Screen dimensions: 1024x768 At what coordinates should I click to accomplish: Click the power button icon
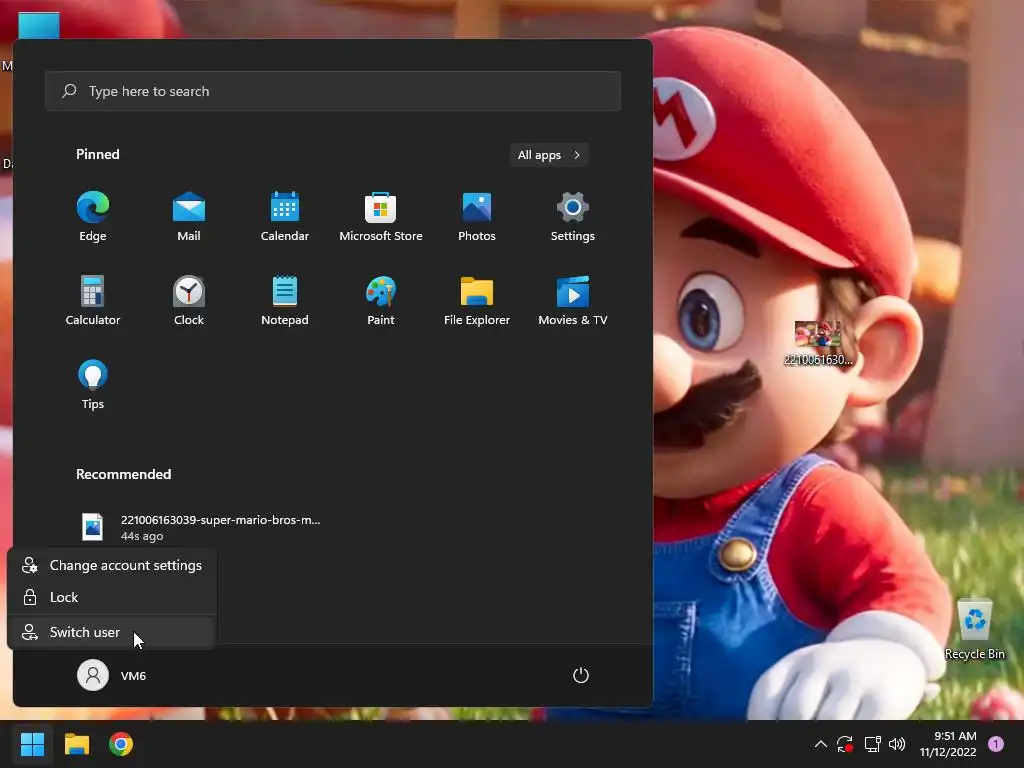pos(581,675)
